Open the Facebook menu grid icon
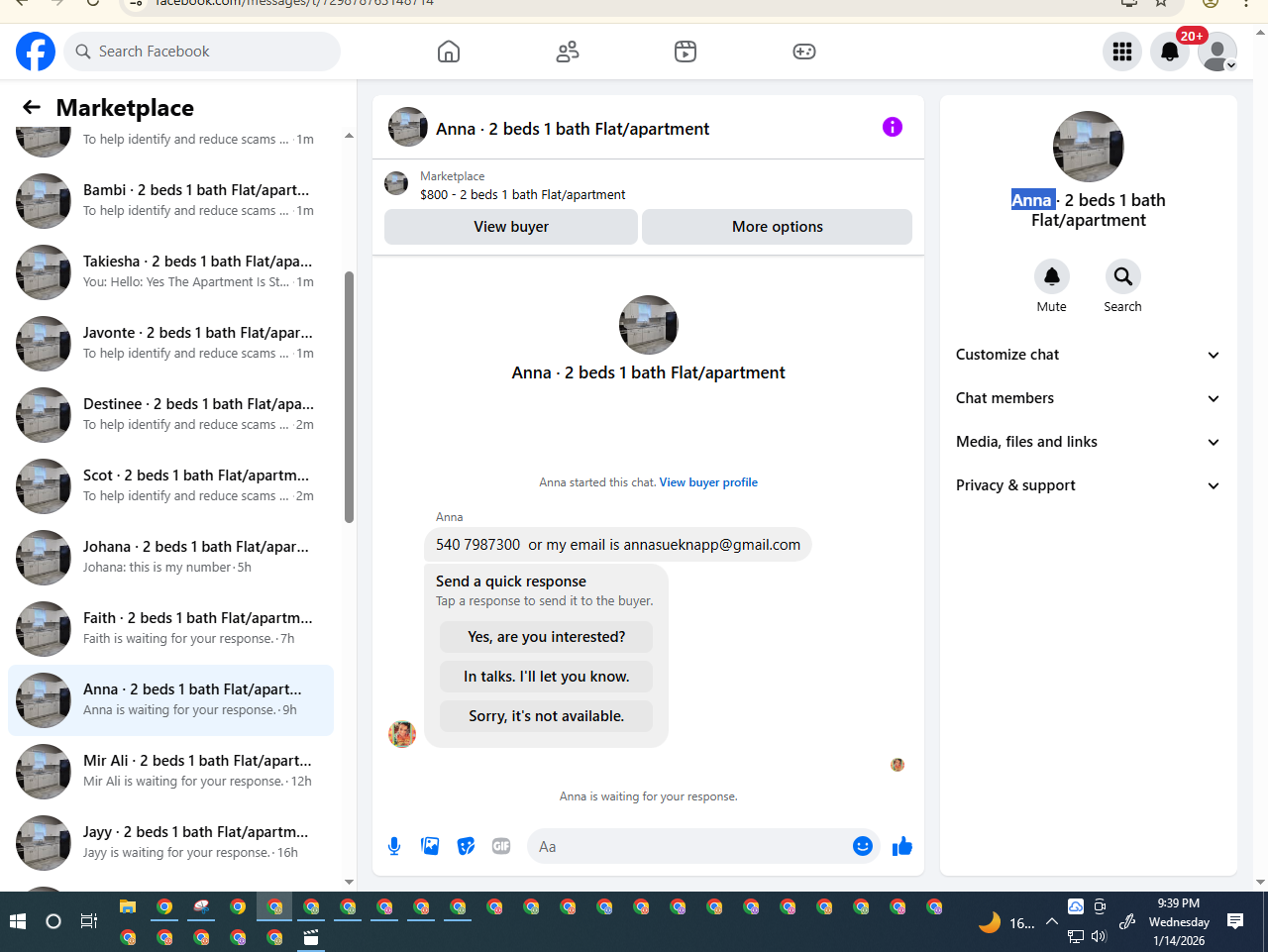 [1122, 52]
